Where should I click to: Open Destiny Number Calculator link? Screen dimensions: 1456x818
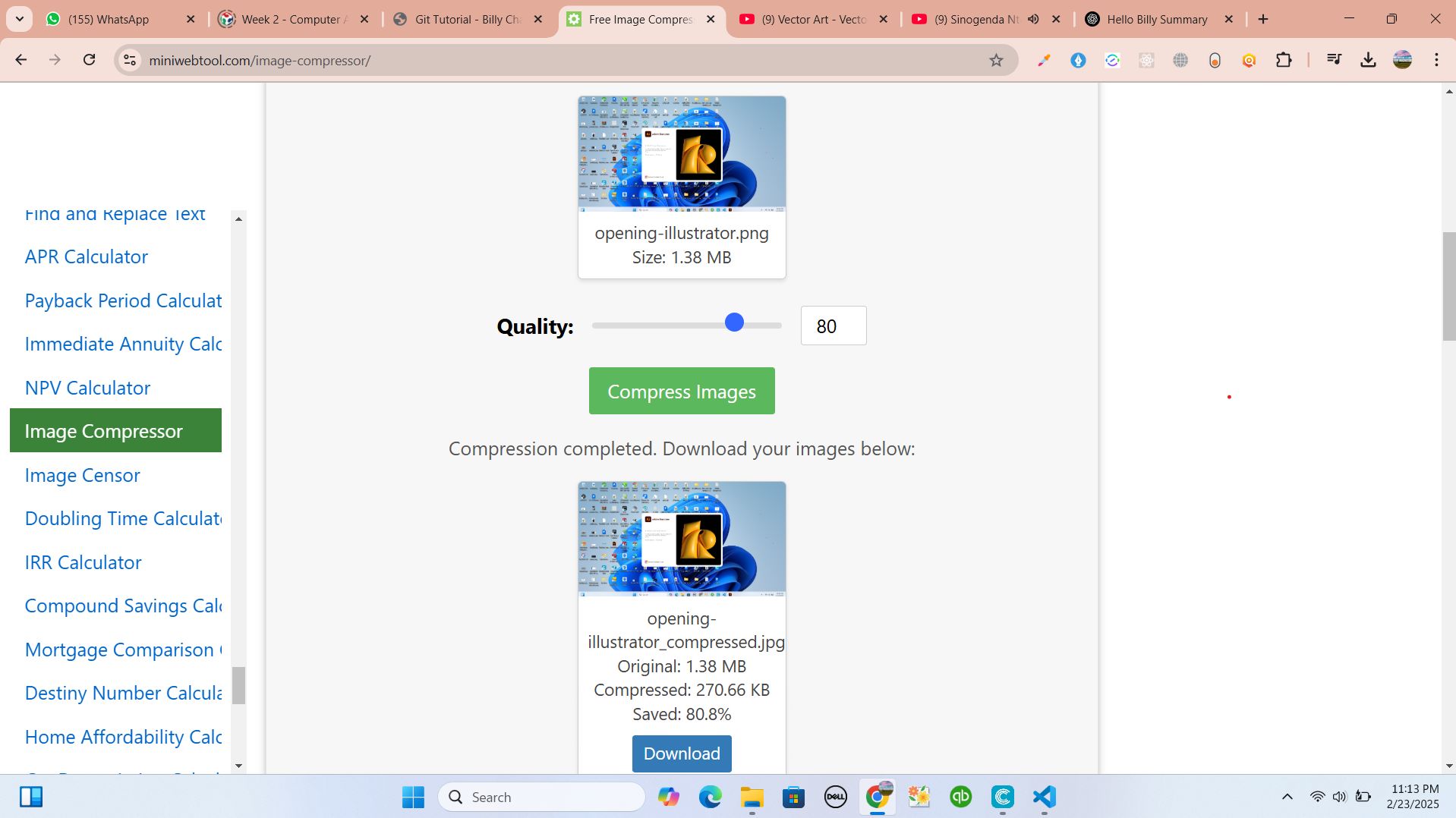[x=123, y=693]
